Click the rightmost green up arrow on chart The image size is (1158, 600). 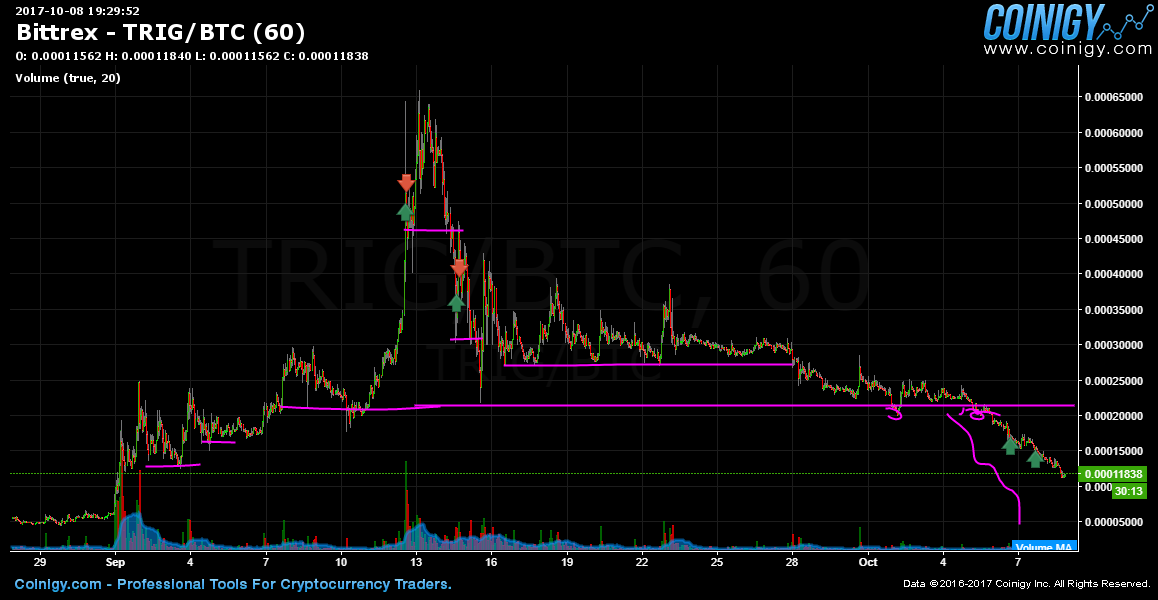pos(1036,459)
